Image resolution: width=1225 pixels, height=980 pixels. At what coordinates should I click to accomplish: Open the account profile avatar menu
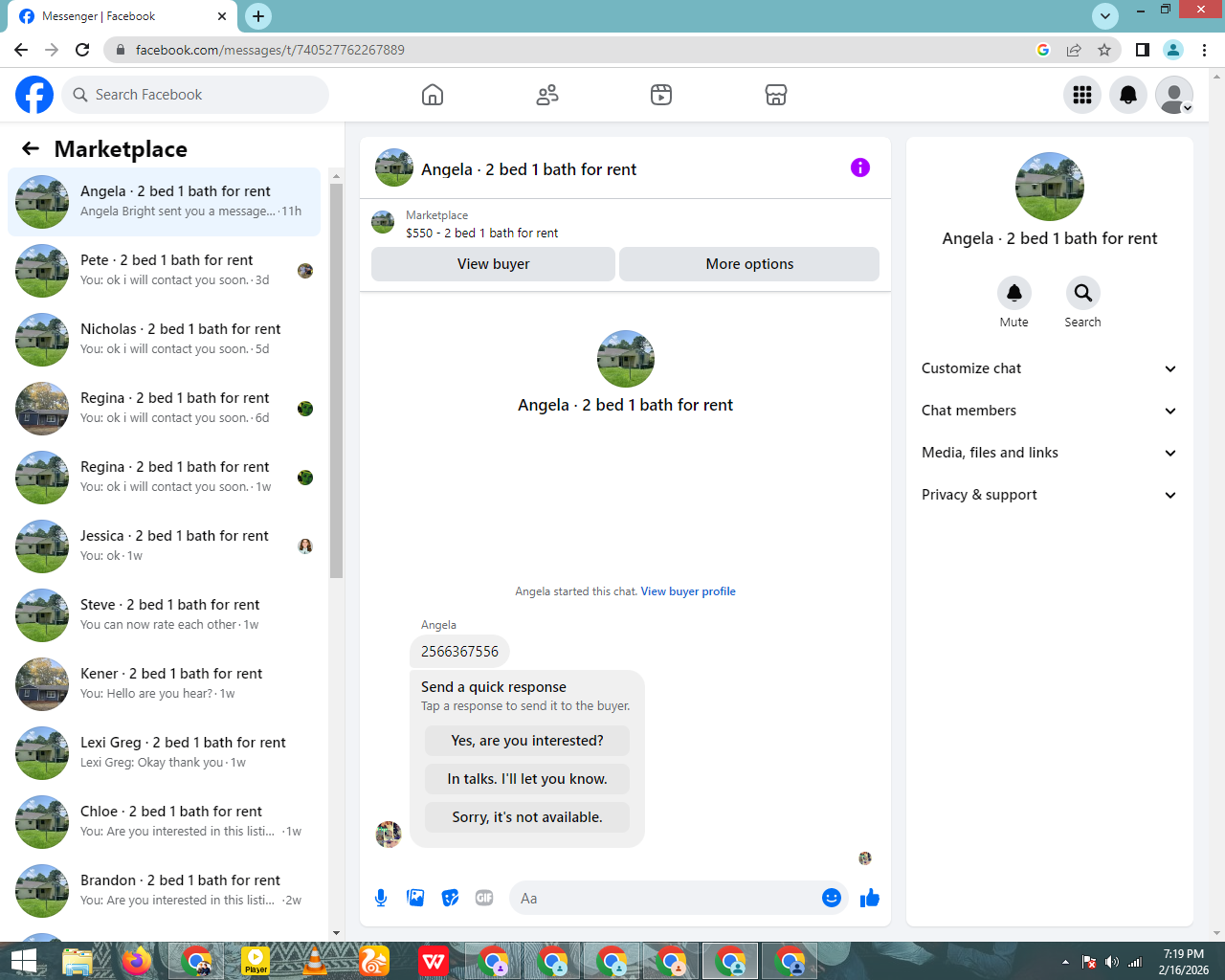coord(1174,95)
